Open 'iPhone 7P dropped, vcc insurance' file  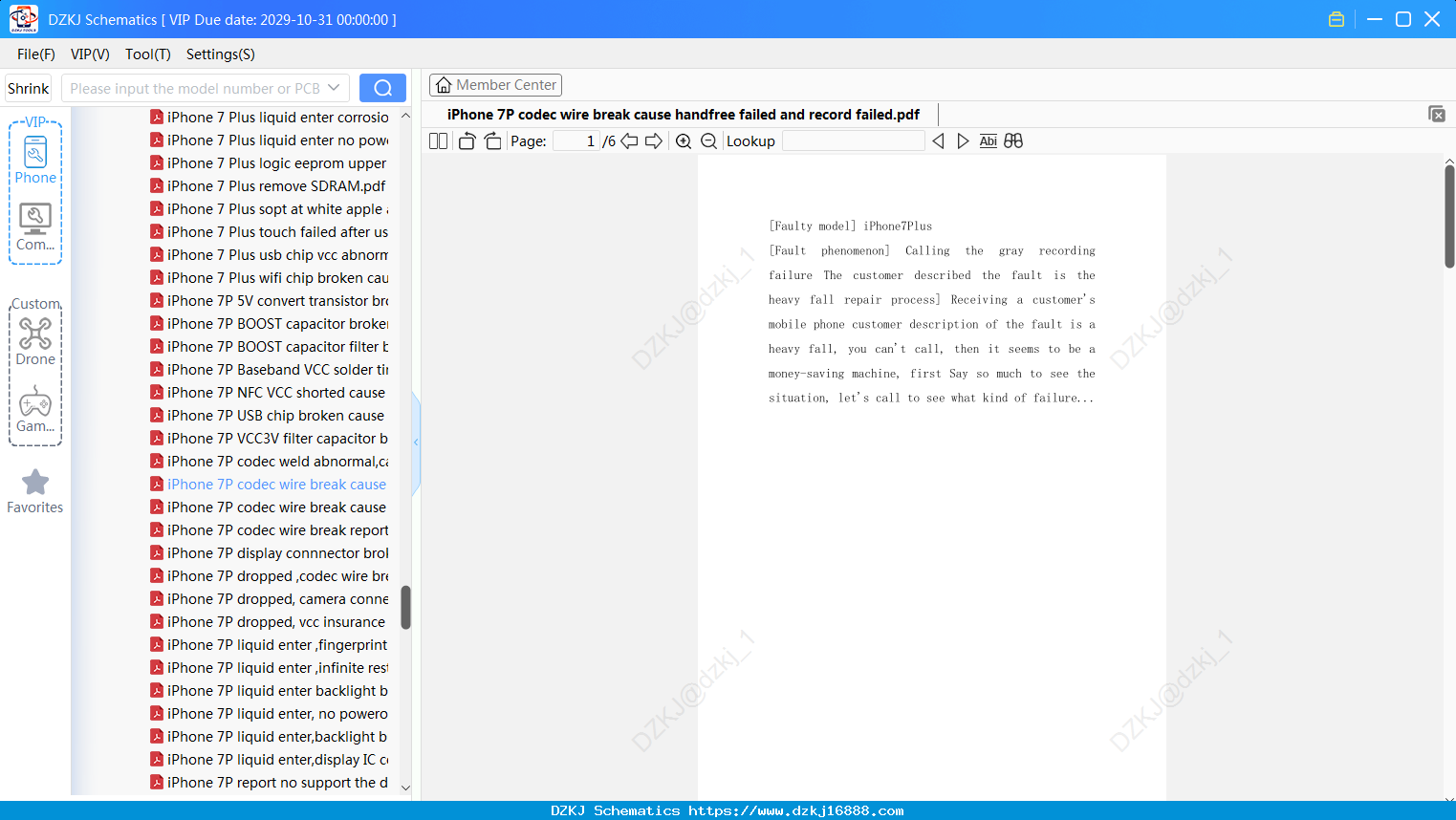(276, 622)
